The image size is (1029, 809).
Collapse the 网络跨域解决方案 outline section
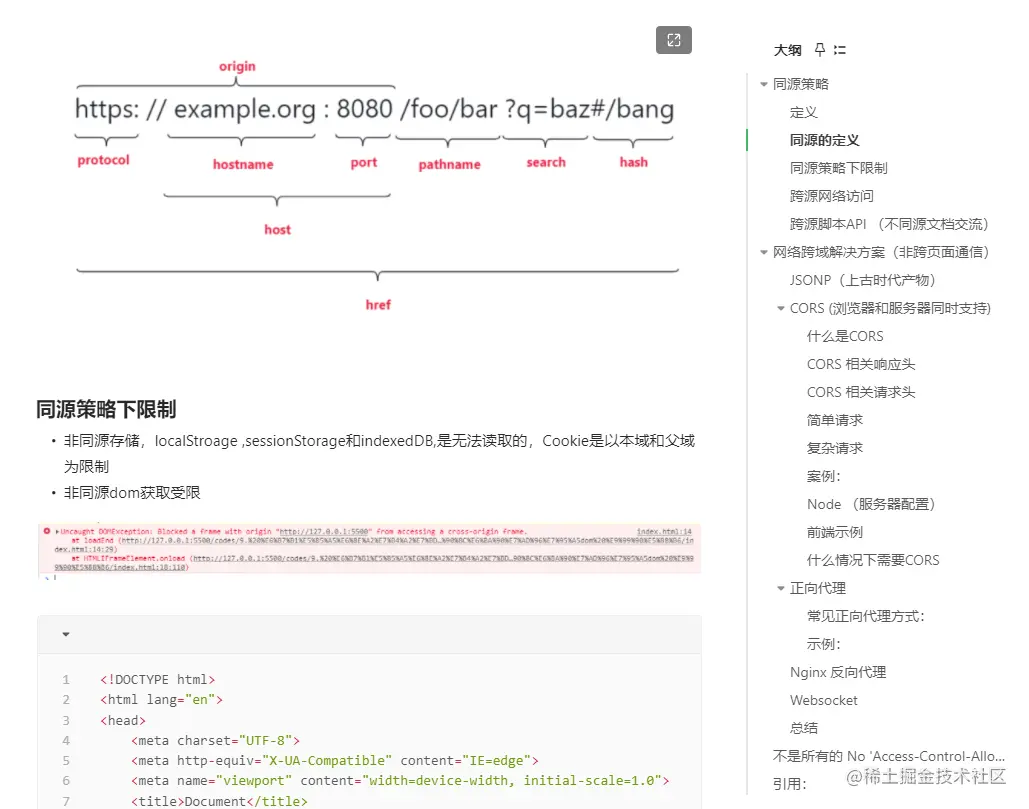pos(763,252)
